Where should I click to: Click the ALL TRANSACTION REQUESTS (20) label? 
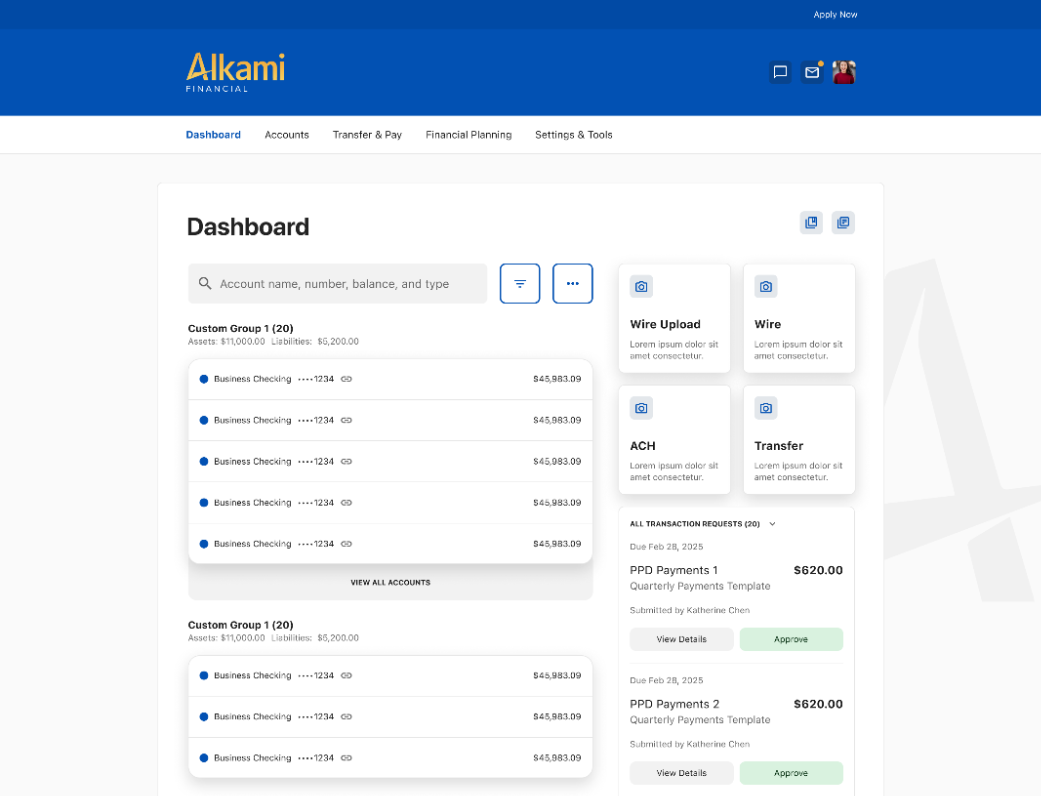tap(694, 524)
